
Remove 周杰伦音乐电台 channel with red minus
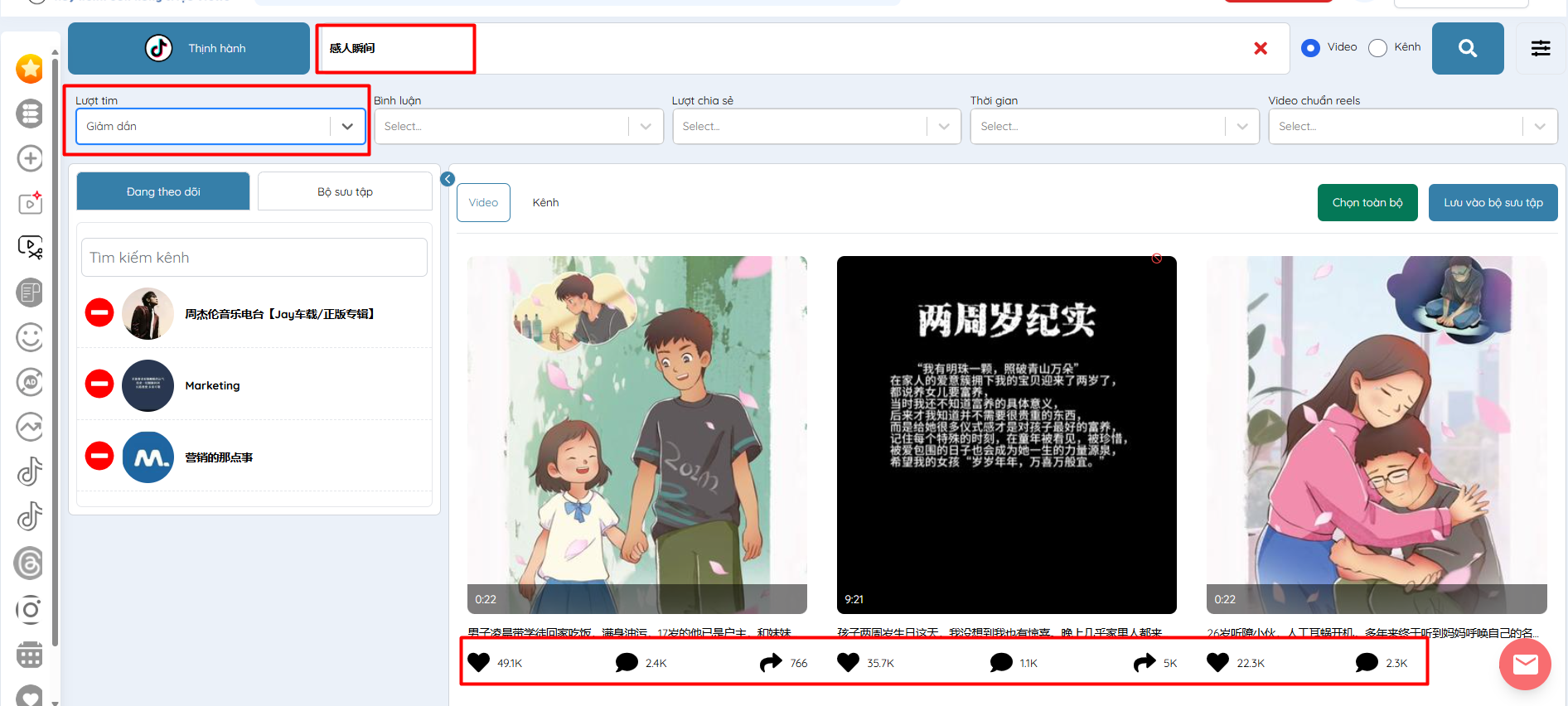[x=99, y=312]
